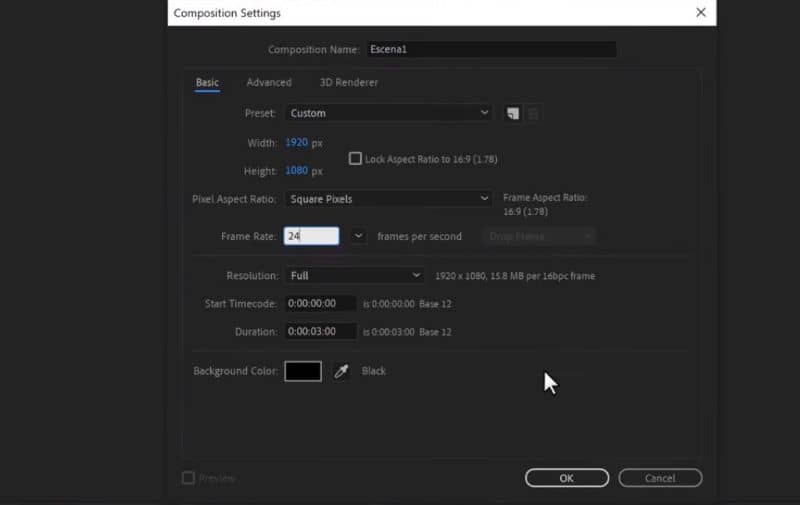Viewport: 800px width, 505px height.
Task: Click the delete preset trash icon
Action: 533,113
